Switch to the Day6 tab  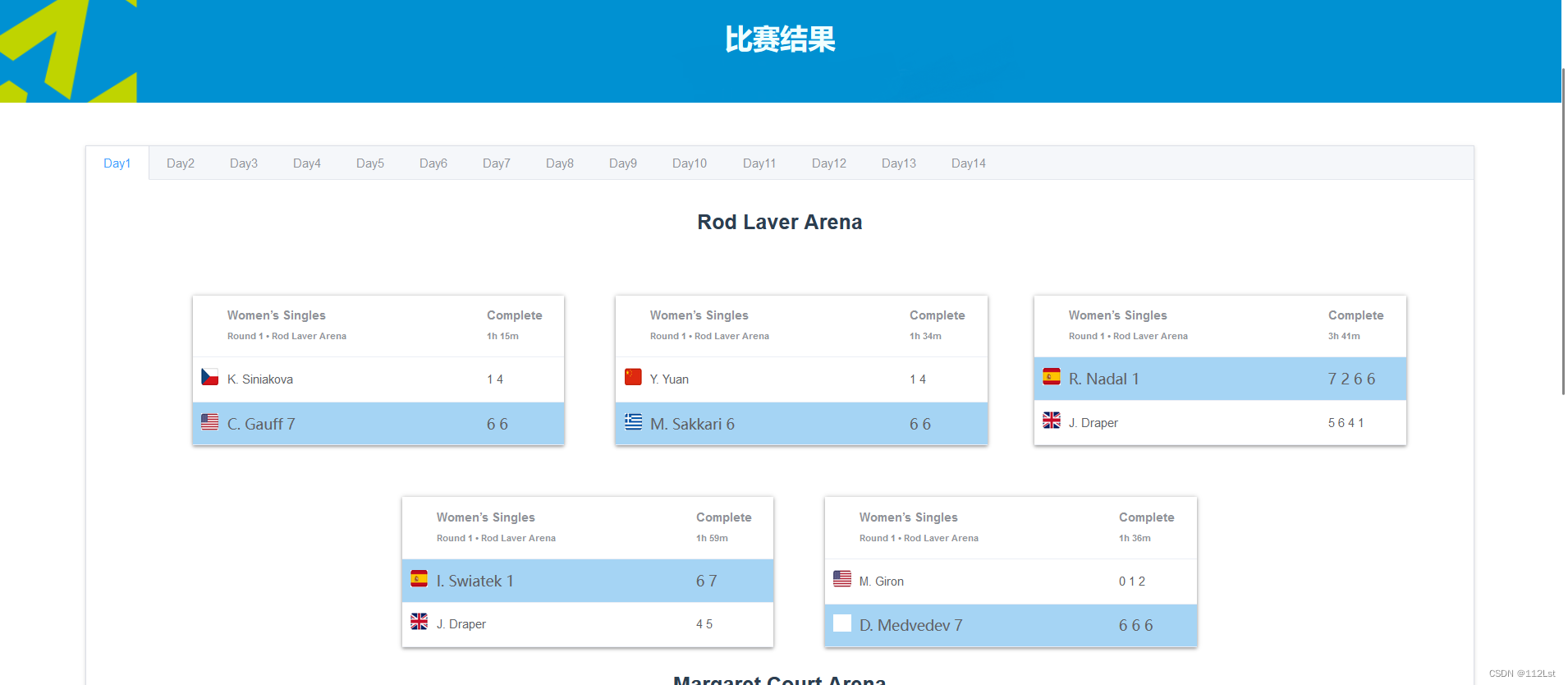tap(433, 163)
